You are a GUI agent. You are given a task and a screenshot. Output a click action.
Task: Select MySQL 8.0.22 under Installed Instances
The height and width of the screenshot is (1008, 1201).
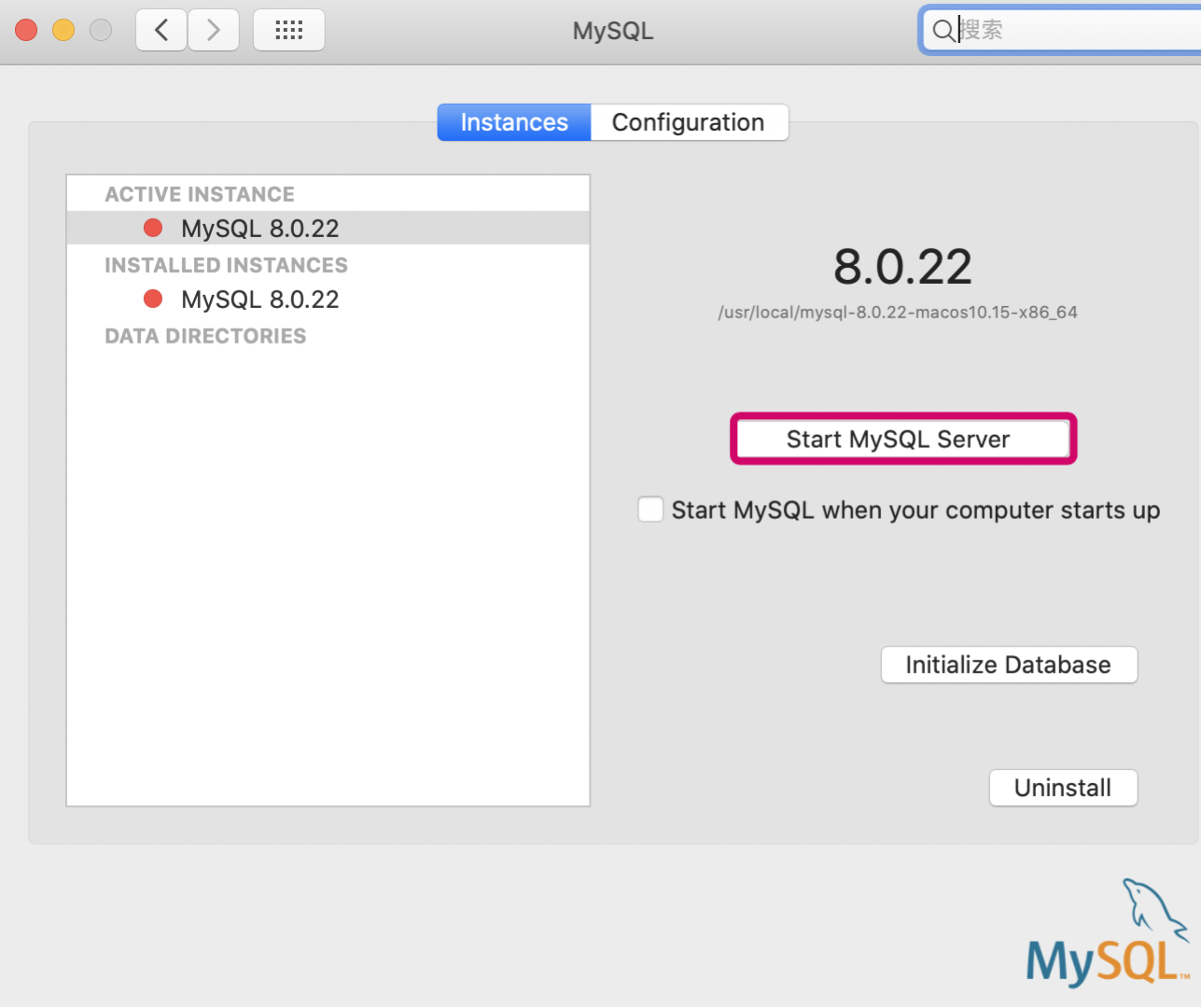[x=328, y=299]
